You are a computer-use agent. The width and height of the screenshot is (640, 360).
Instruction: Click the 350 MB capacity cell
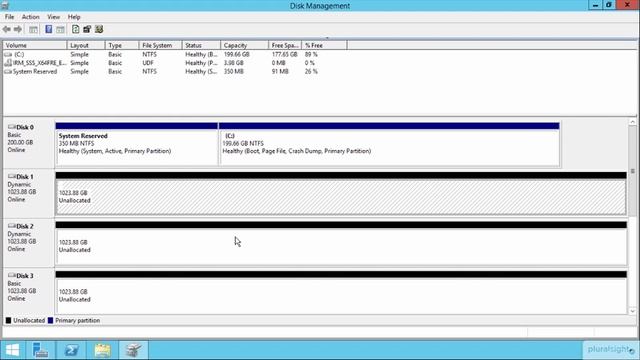coord(233,71)
